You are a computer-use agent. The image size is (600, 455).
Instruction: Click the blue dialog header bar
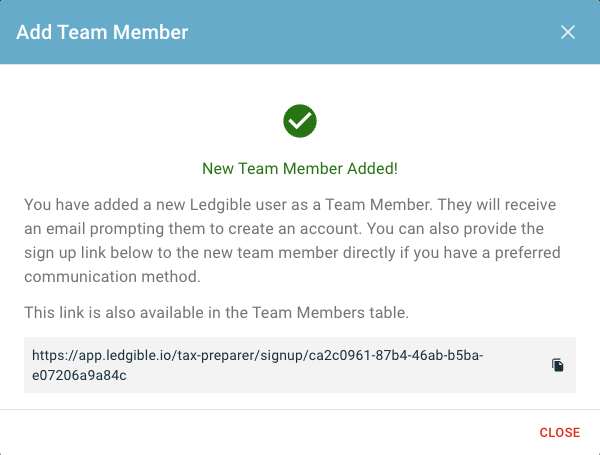[300, 32]
